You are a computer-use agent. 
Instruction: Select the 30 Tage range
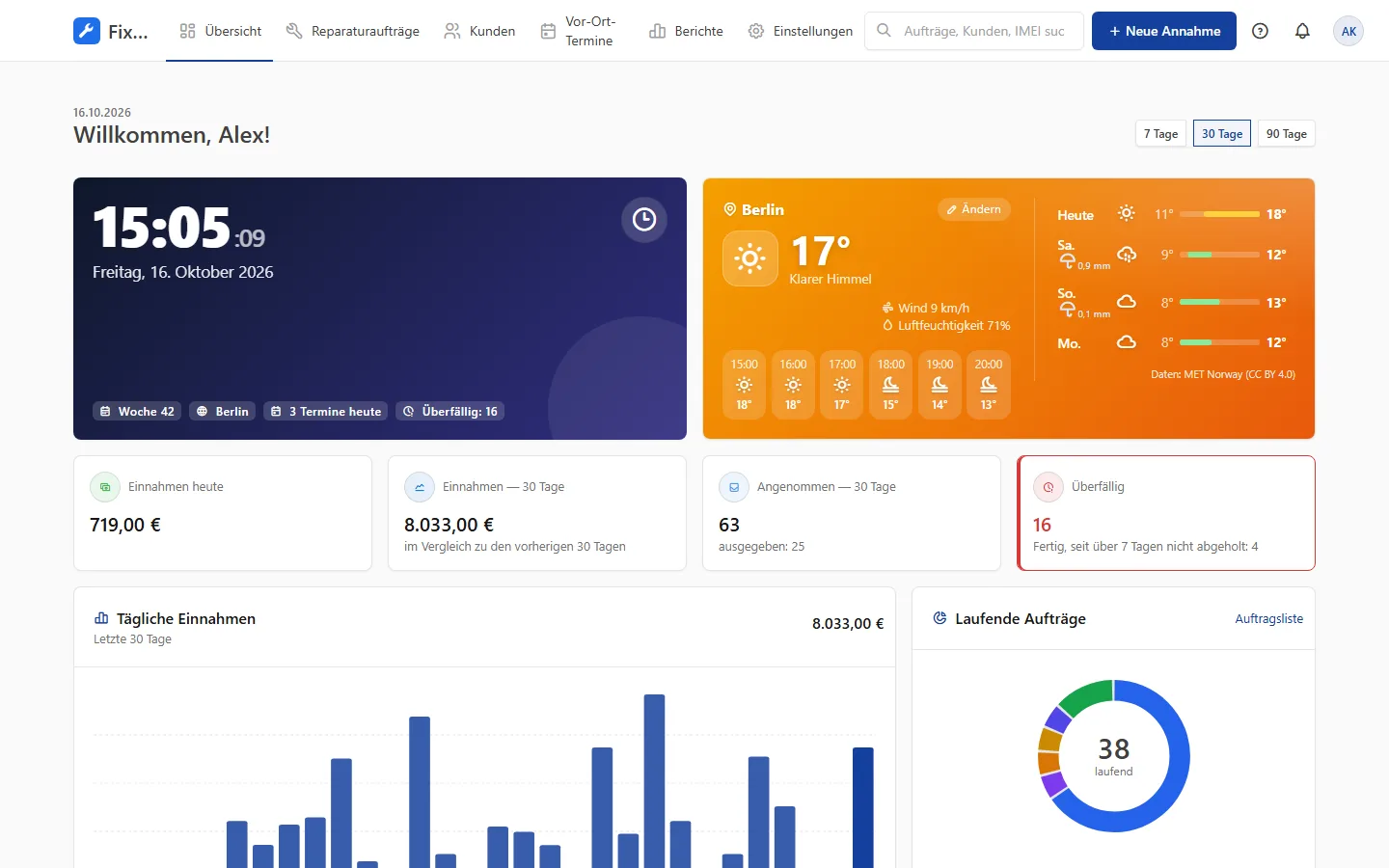(x=1222, y=134)
